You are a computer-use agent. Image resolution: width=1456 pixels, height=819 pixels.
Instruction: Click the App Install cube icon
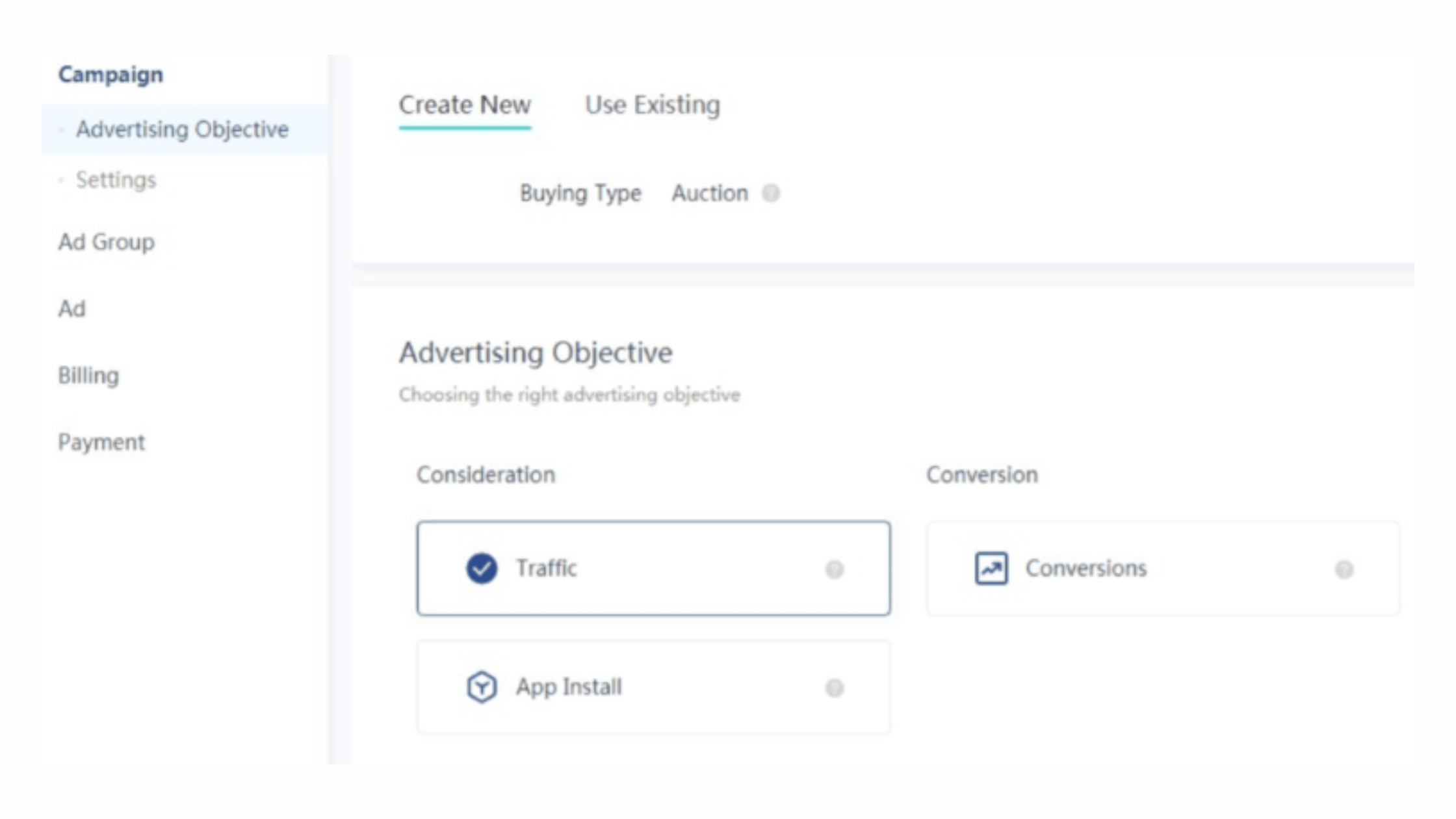[482, 686]
